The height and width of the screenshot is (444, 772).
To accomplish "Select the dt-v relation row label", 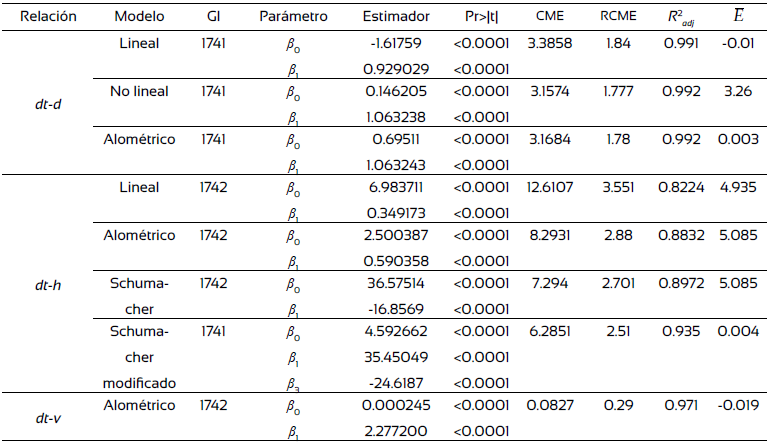I will 43,417.
